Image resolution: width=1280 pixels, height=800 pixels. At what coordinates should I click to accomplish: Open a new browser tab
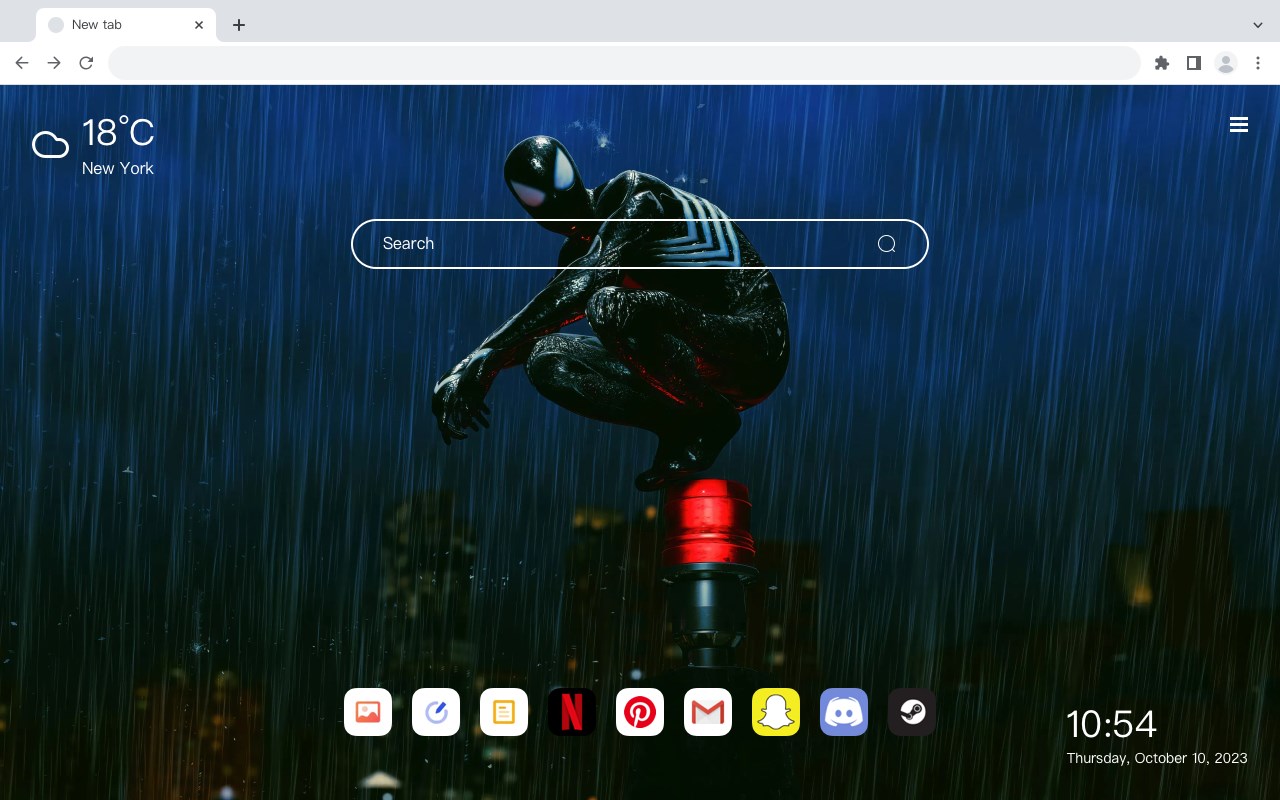point(238,25)
